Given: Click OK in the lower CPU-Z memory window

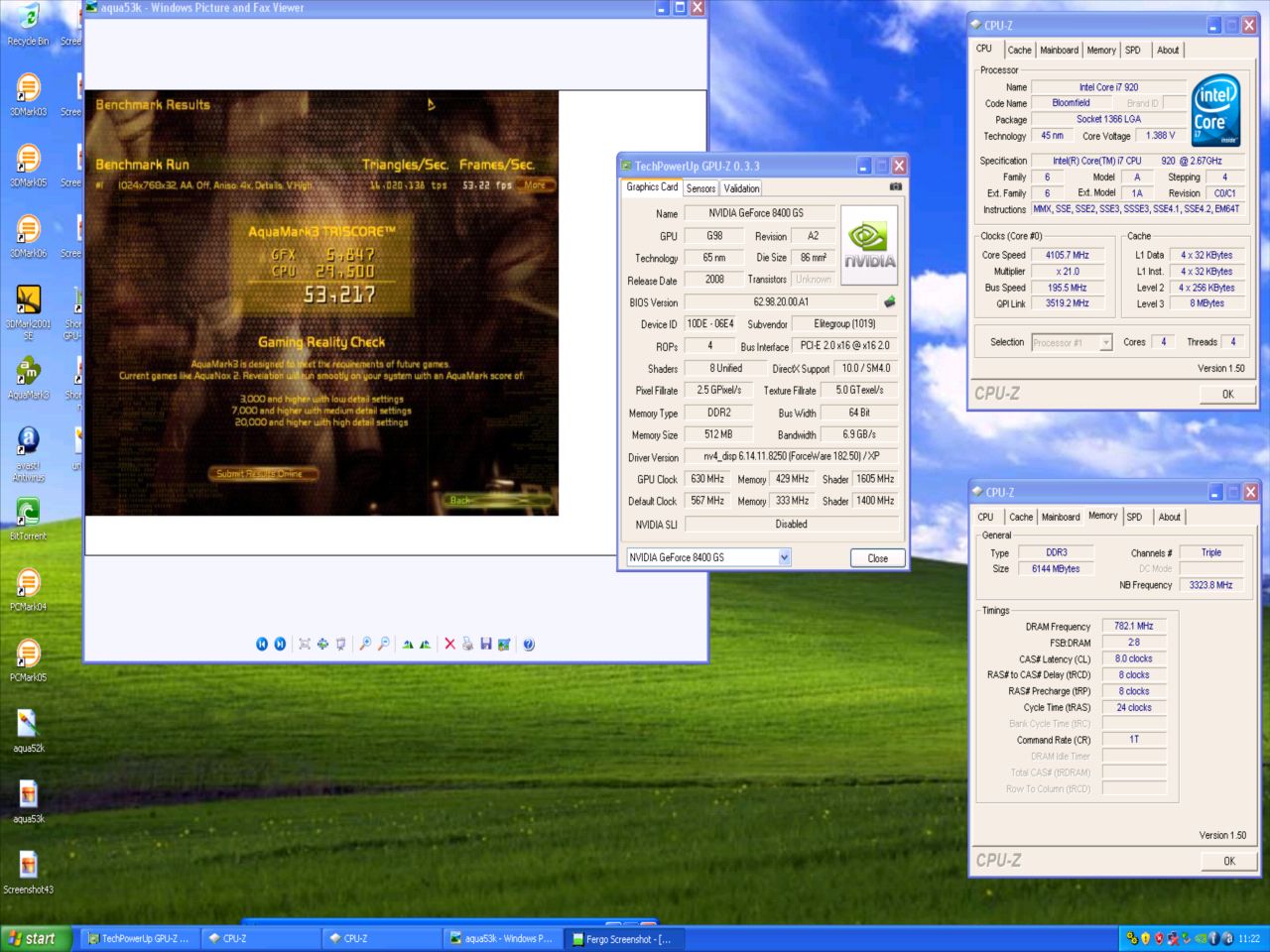Looking at the screenshot, I should 1229,861.
